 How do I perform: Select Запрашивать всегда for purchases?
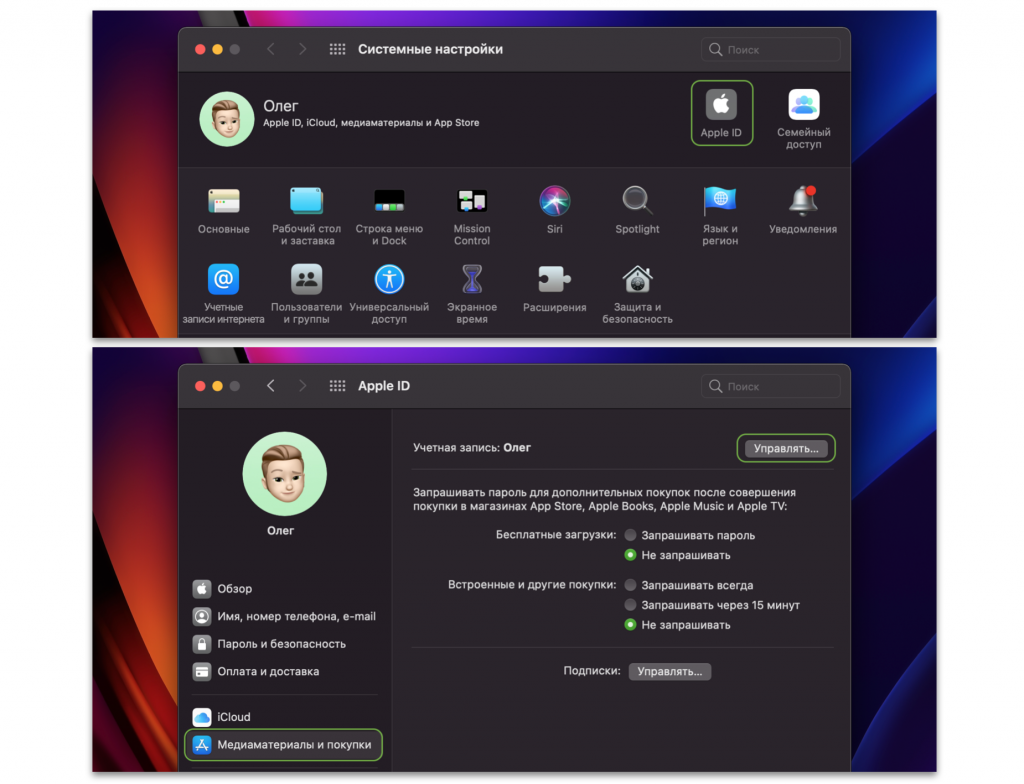click(x=630, y=585)
